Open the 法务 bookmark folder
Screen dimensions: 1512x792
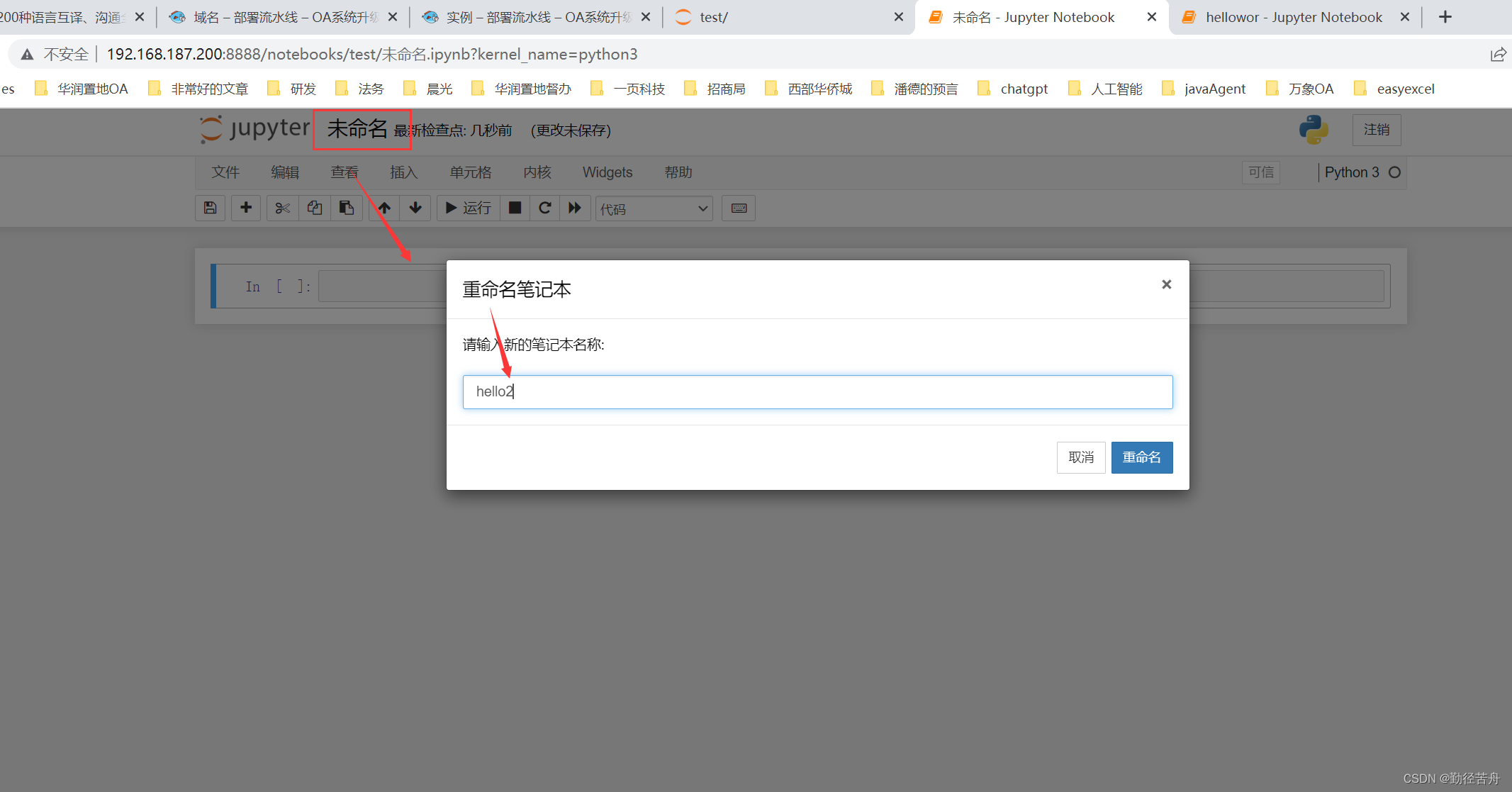[x=359, y=89]
